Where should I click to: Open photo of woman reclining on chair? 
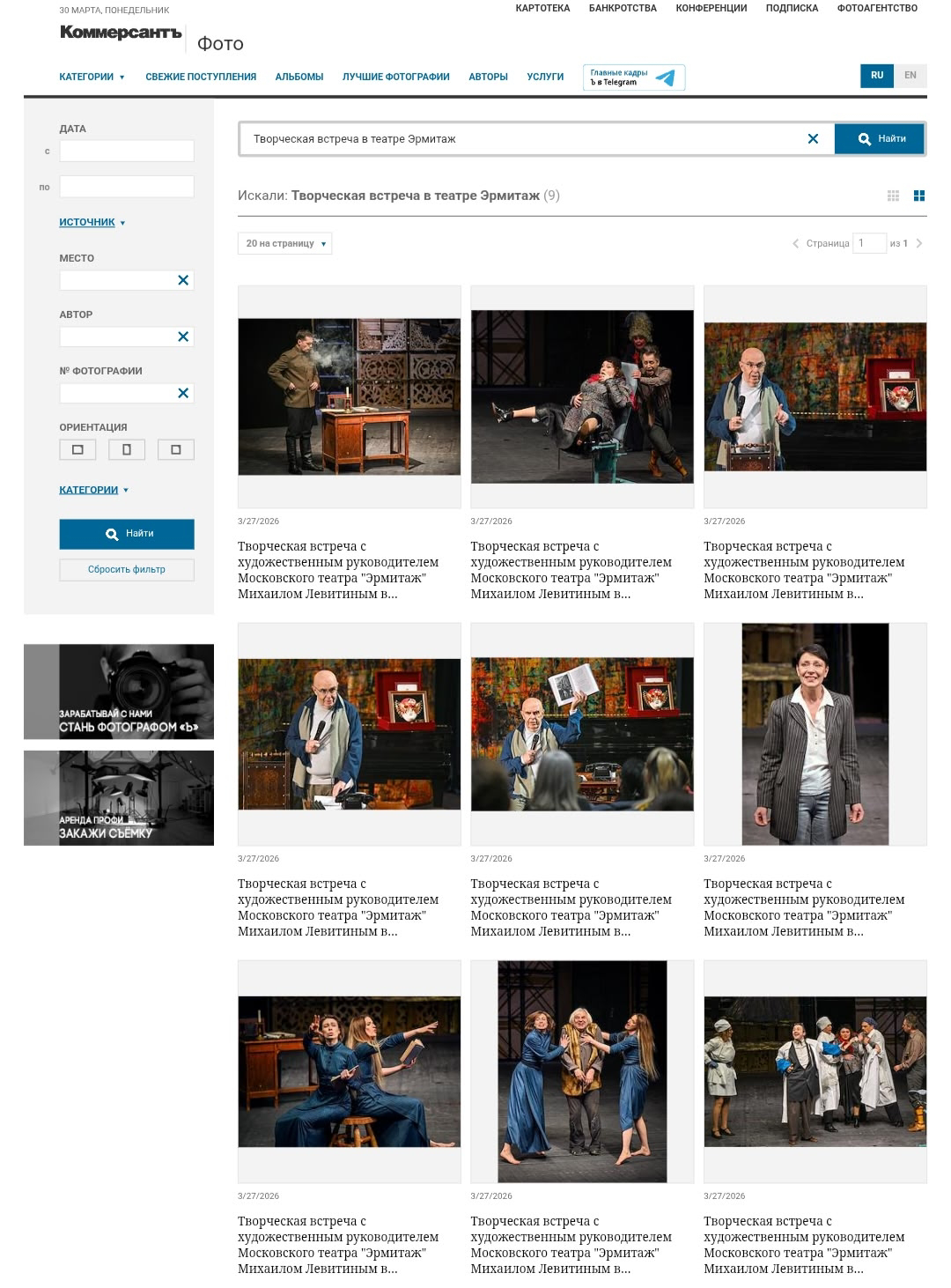pos(582,396)
